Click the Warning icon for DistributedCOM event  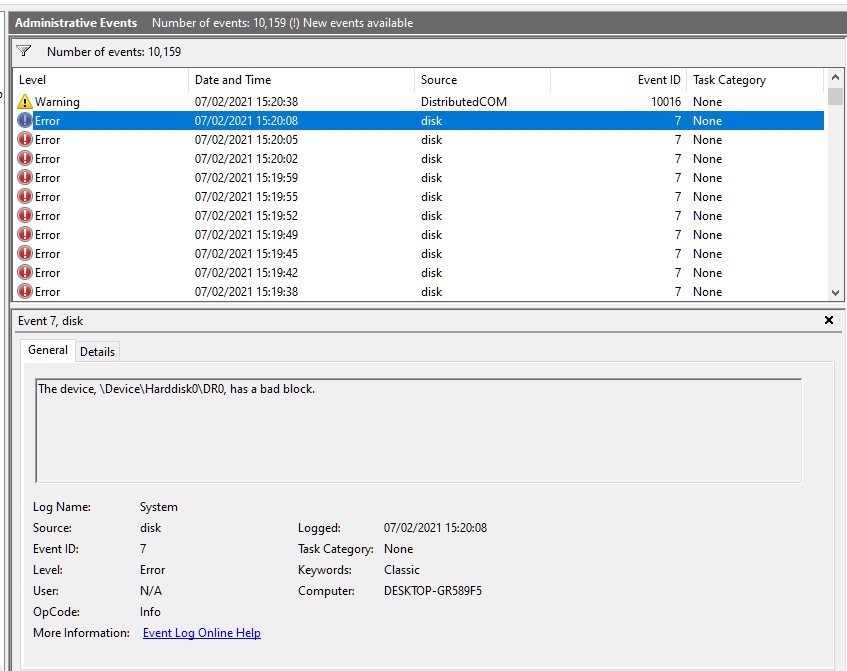(x=25, y=102)
